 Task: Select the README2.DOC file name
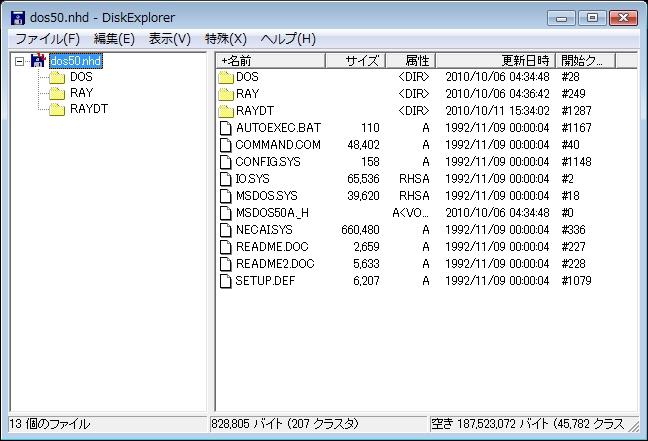275,264
